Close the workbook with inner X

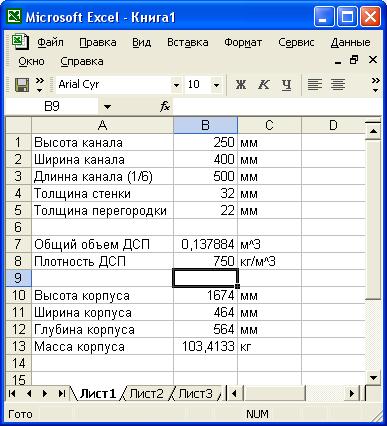click(373, 60)
